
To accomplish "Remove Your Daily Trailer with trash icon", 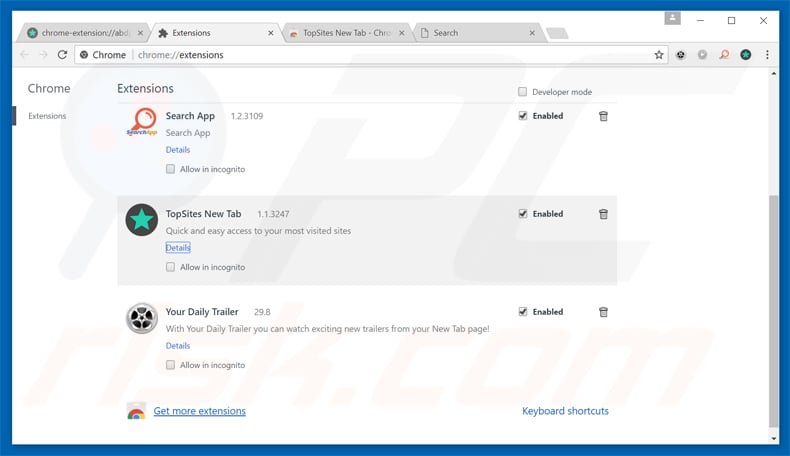I will pos(603,312).
